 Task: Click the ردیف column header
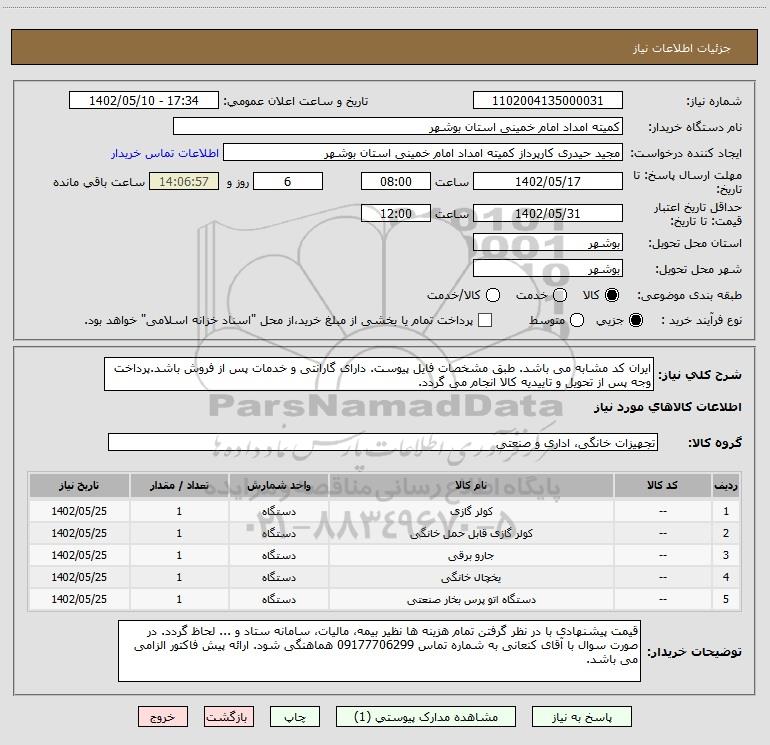coord(726,485)
